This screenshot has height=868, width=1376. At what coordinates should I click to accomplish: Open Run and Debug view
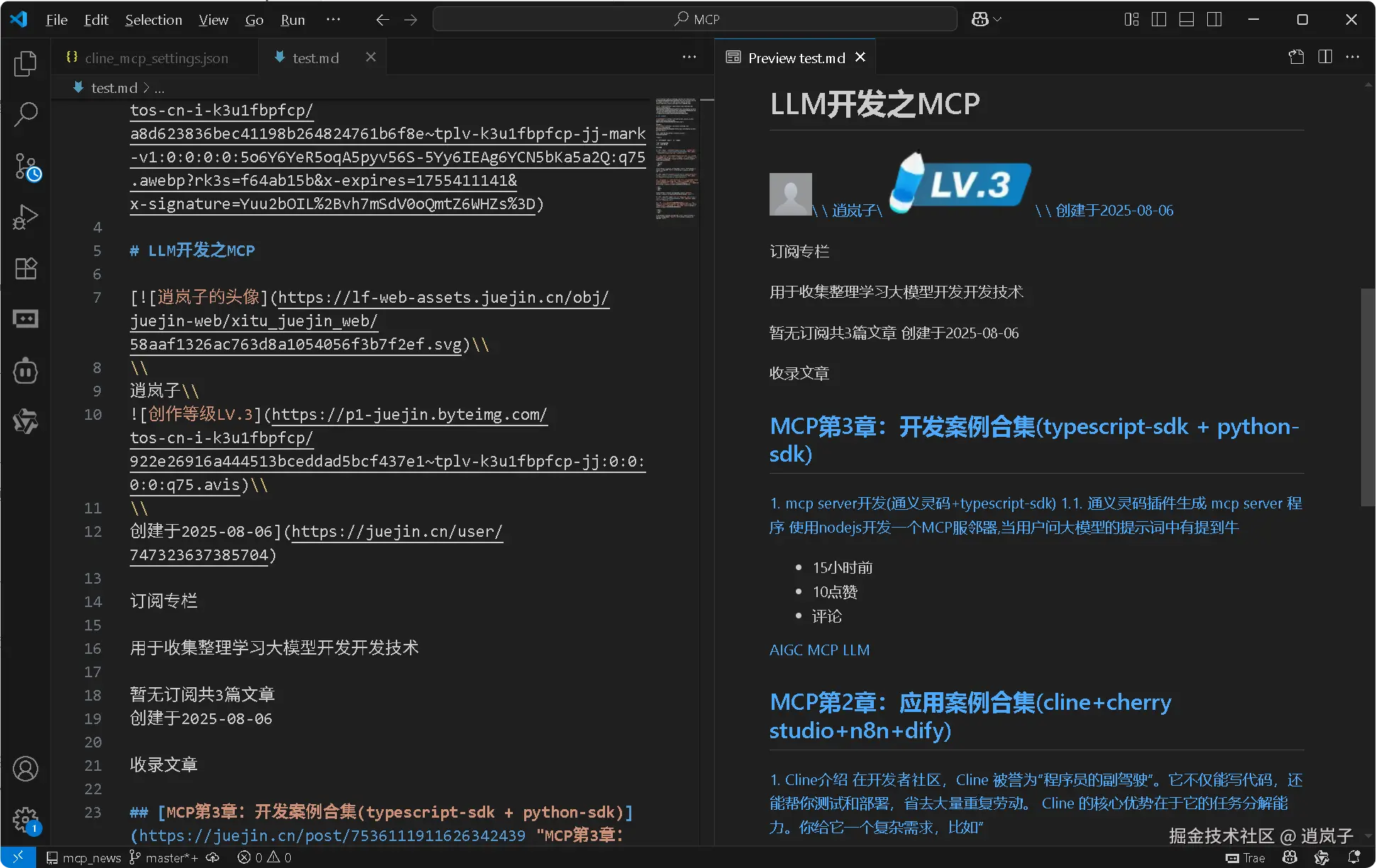pos(26,217)
